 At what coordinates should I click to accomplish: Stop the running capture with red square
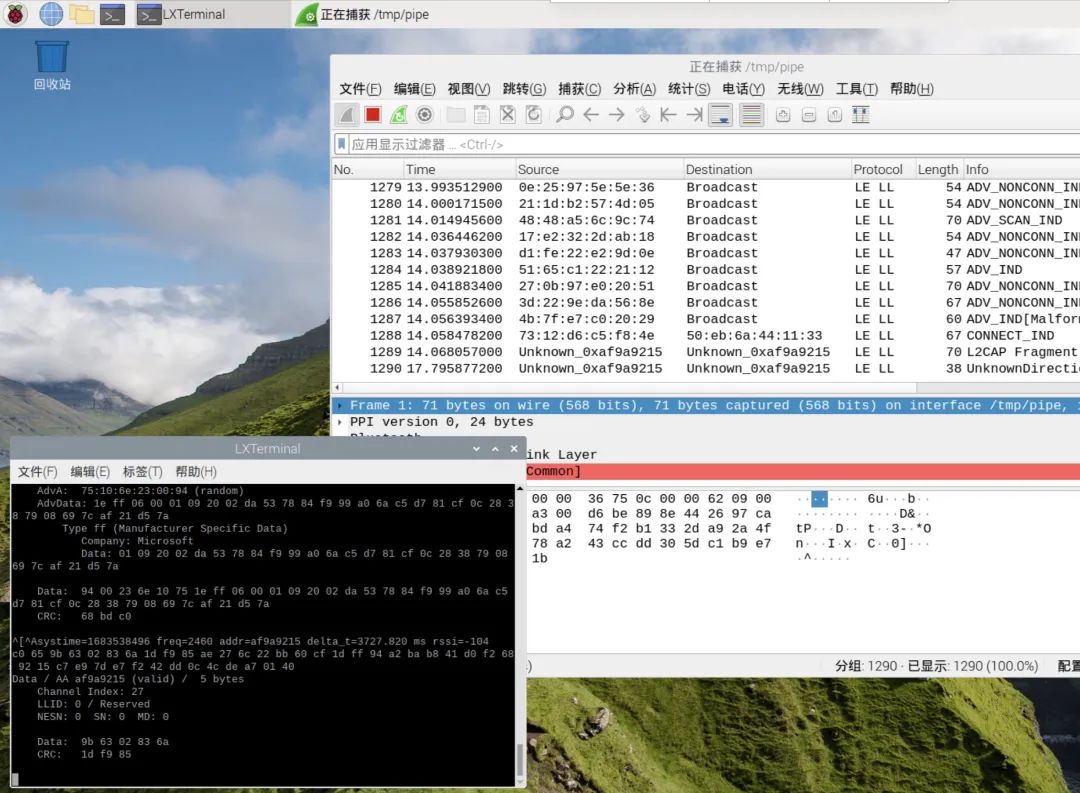(x=373, y=115)
